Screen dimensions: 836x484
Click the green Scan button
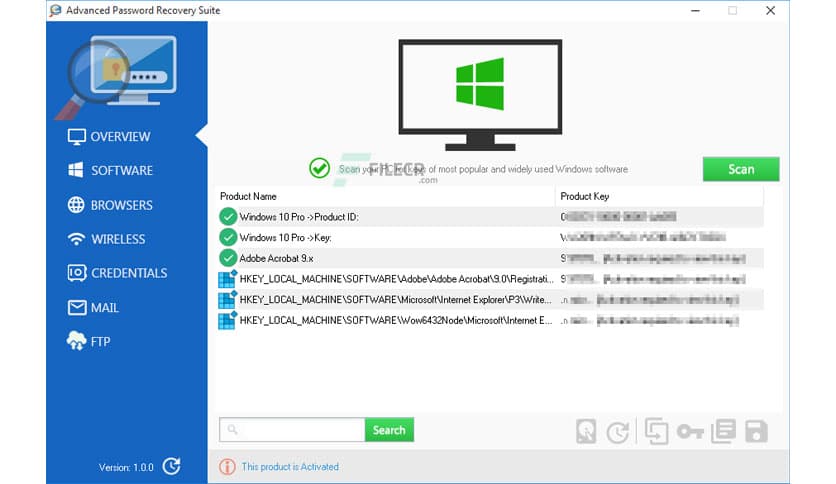[x=741, y=169]
